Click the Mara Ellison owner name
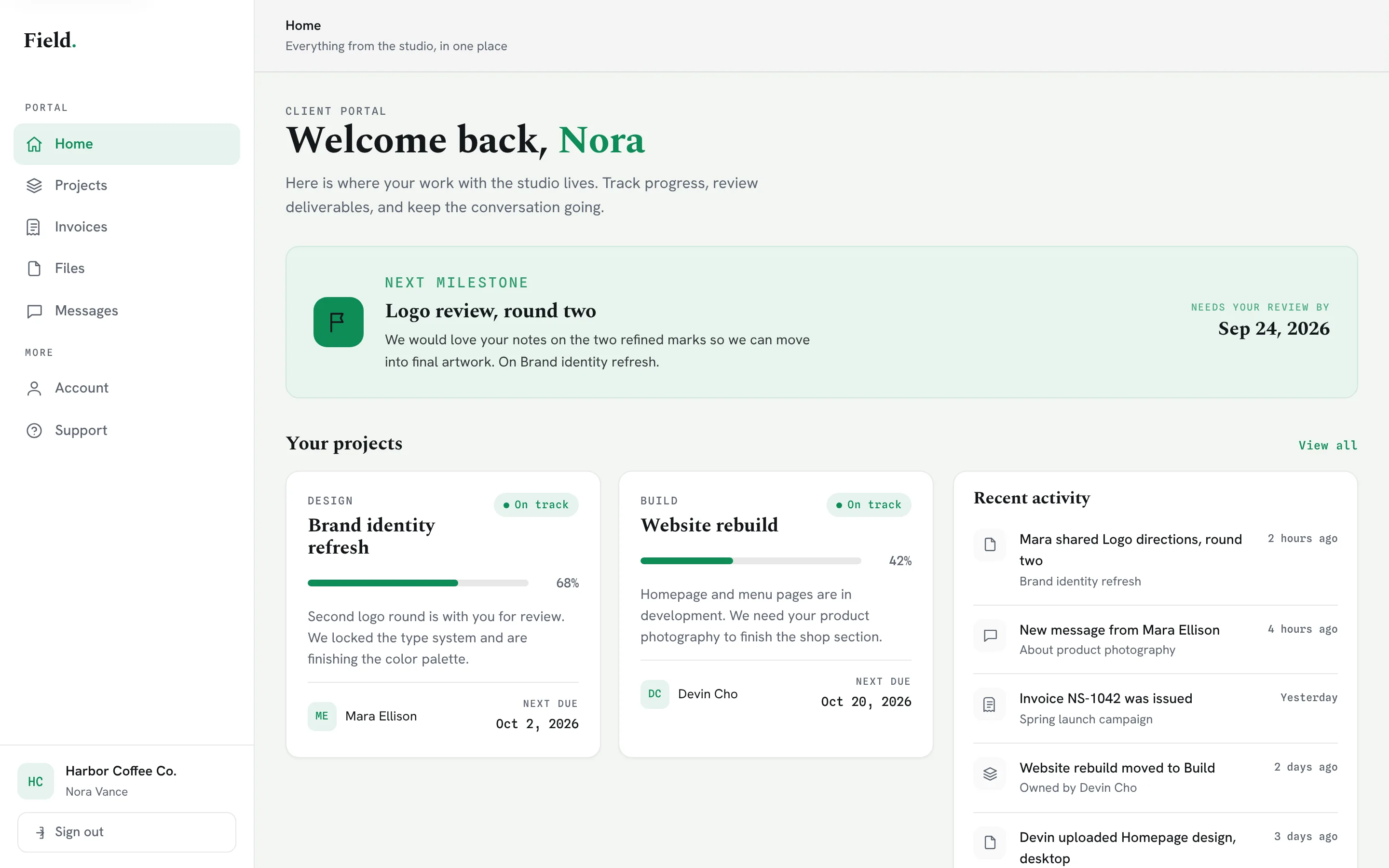This screenshot has height=868, width=1389. point(381,717)
